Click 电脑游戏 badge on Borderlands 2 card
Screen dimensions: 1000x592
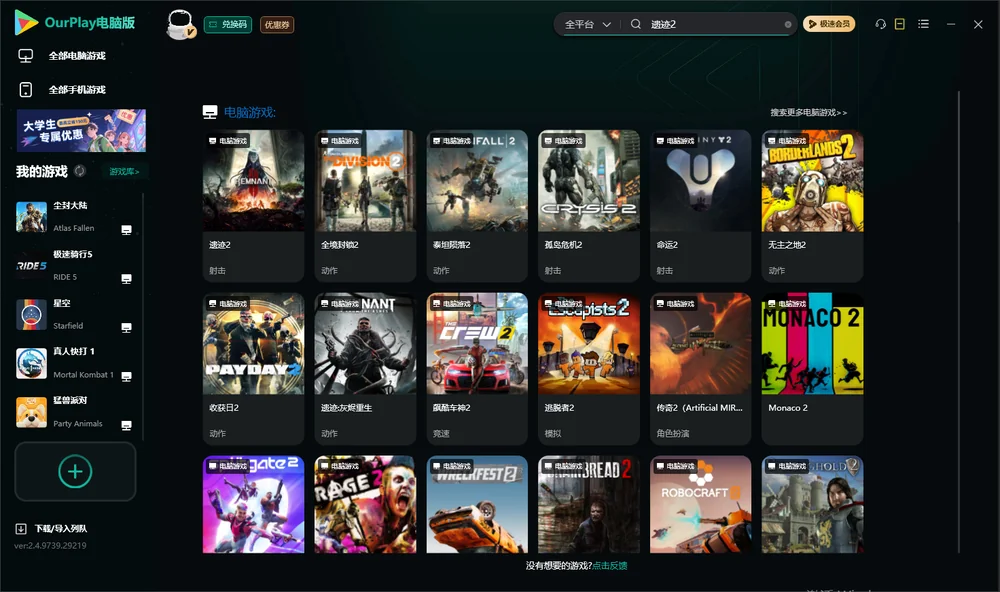(786, 140)
